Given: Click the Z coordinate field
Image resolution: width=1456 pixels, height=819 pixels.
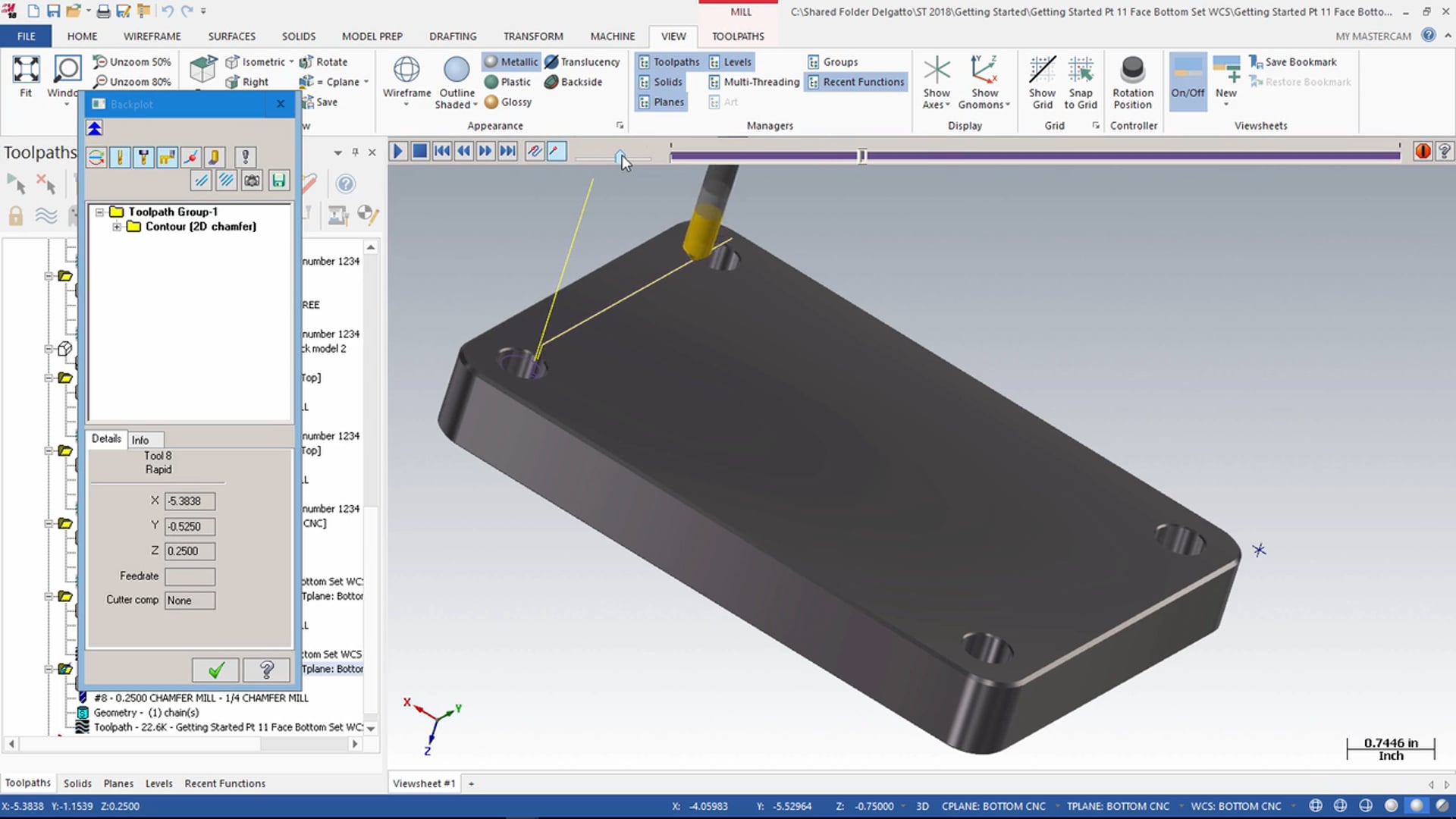Looking at the screenshot, I should coord(190,551).
